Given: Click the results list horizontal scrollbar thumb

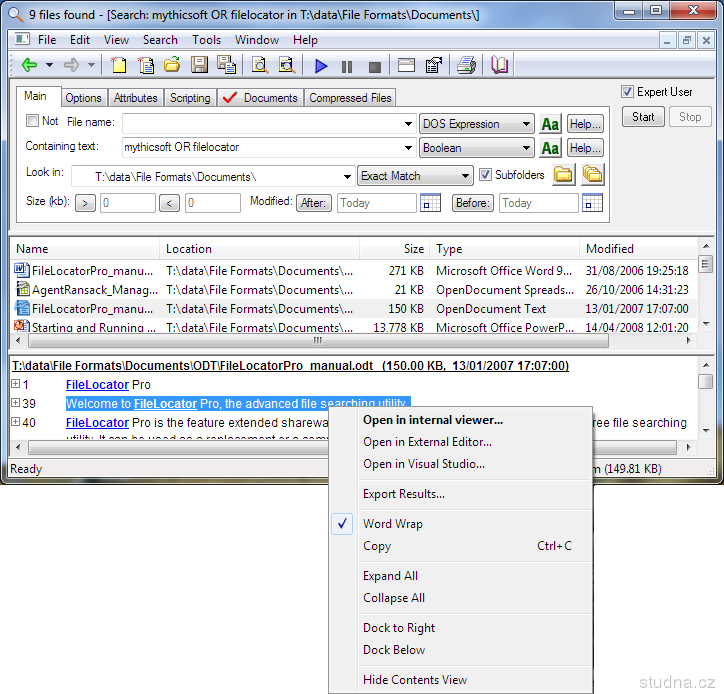Looking at the screenshot, I should [x=318, y=341].
